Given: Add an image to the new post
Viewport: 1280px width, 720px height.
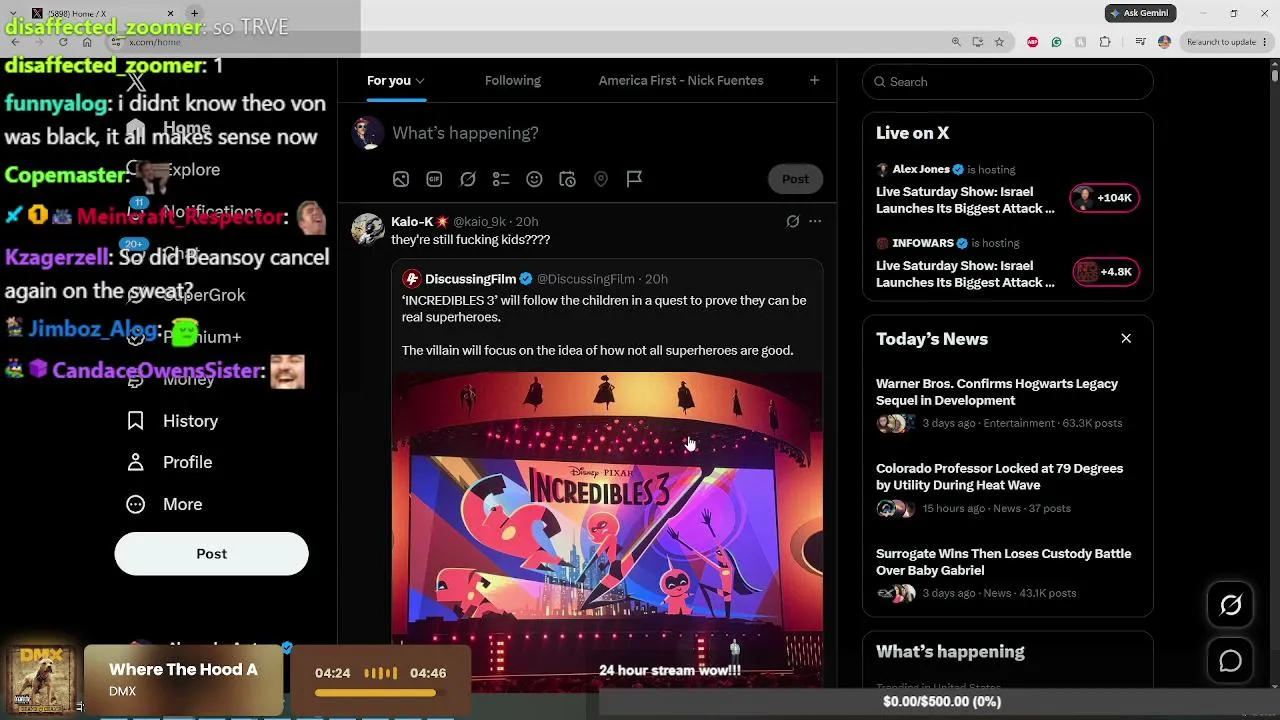Looking at the screenshot, I should [x=401, y=179].
